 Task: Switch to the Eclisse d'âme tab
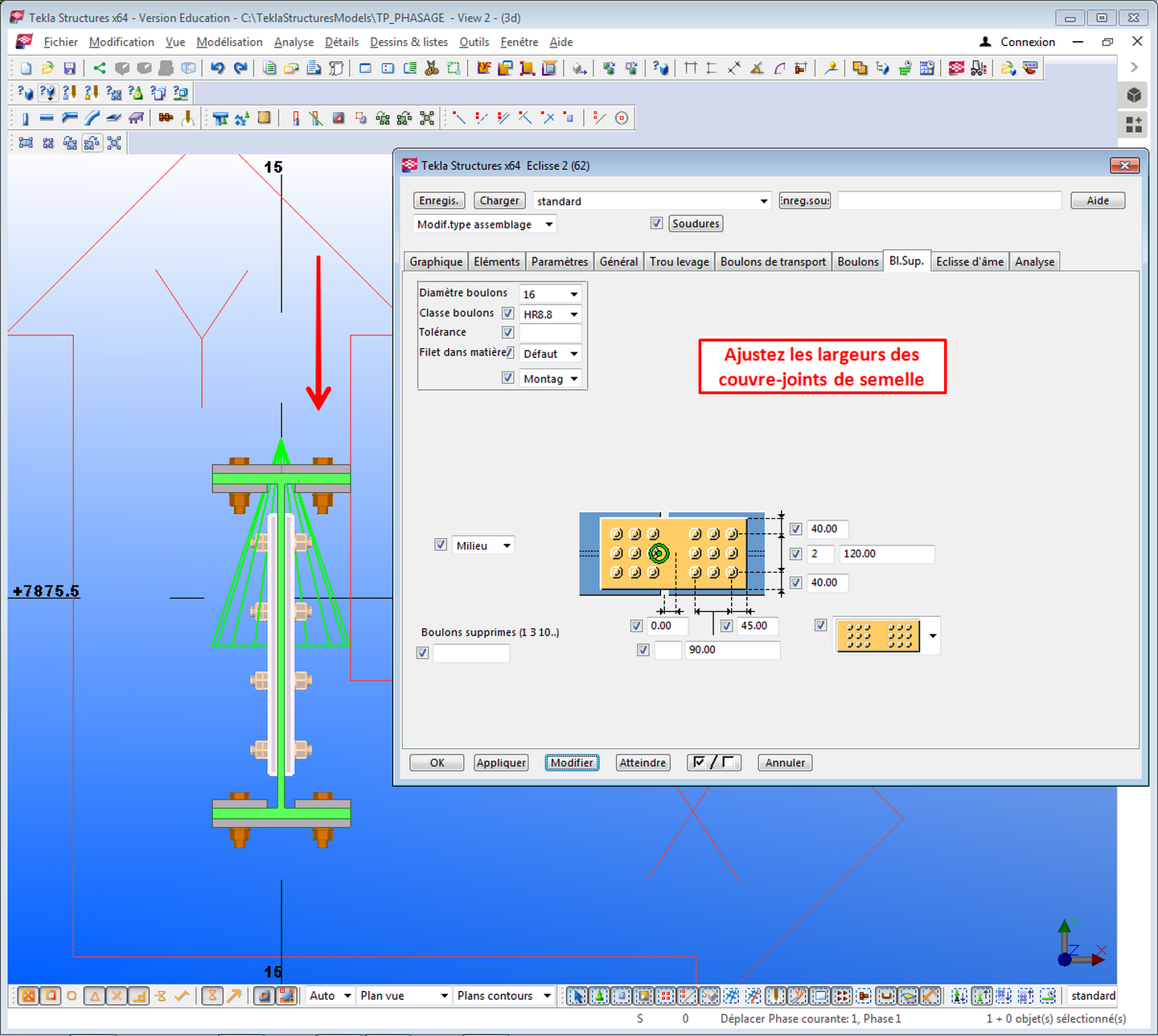click(x=970, y=261)
